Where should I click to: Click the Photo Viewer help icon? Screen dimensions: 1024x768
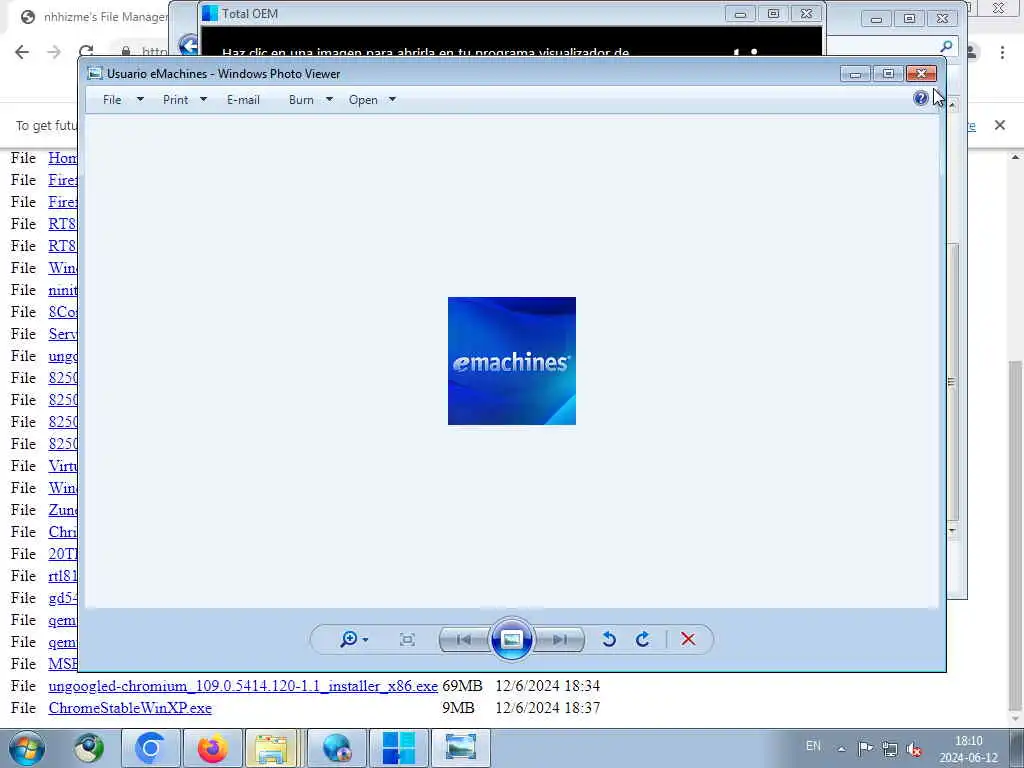tap(920, 99)
